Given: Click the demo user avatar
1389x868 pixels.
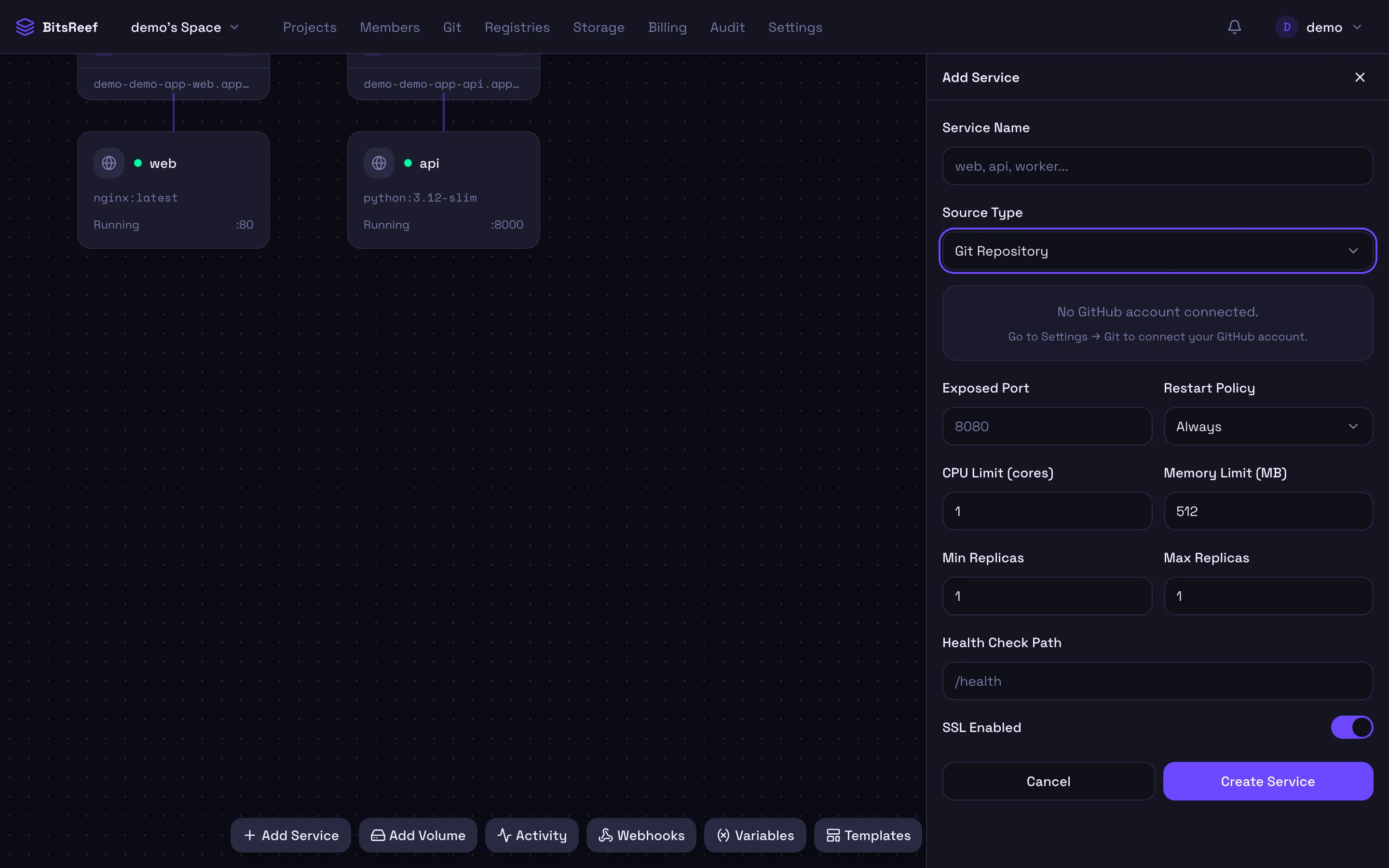Looking at the screenshot, I should (1286, 27).
